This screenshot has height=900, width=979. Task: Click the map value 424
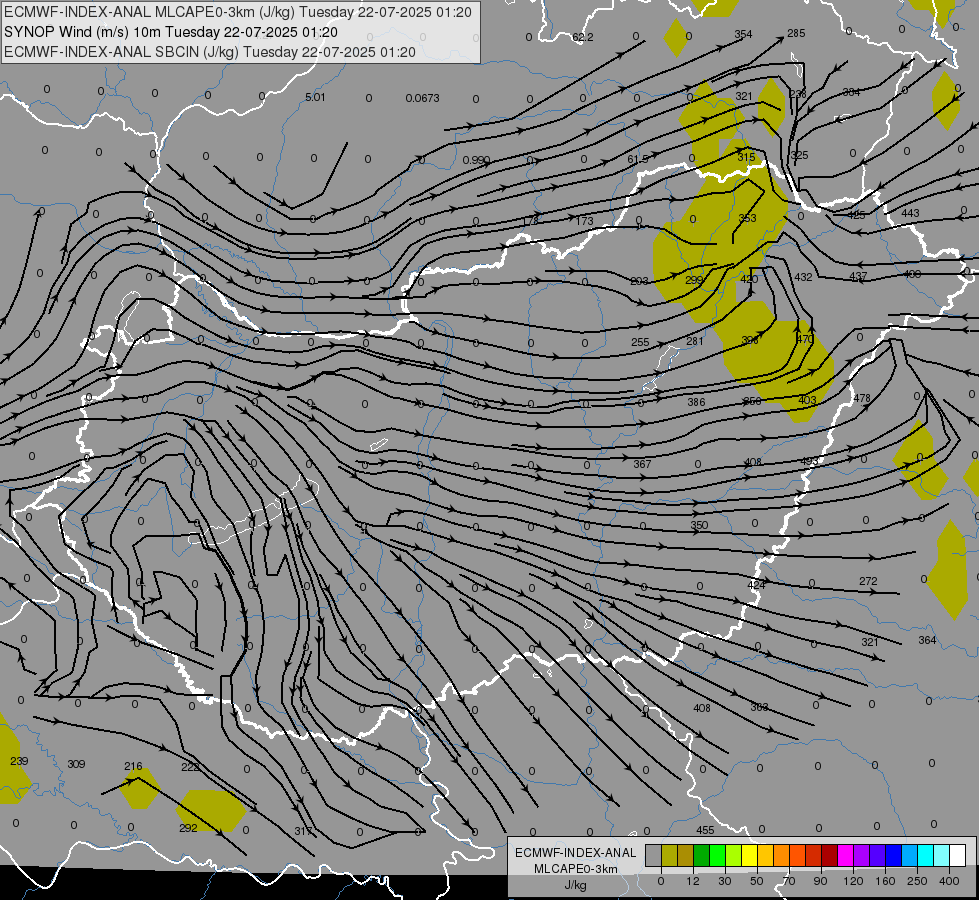tap(756, 585)
